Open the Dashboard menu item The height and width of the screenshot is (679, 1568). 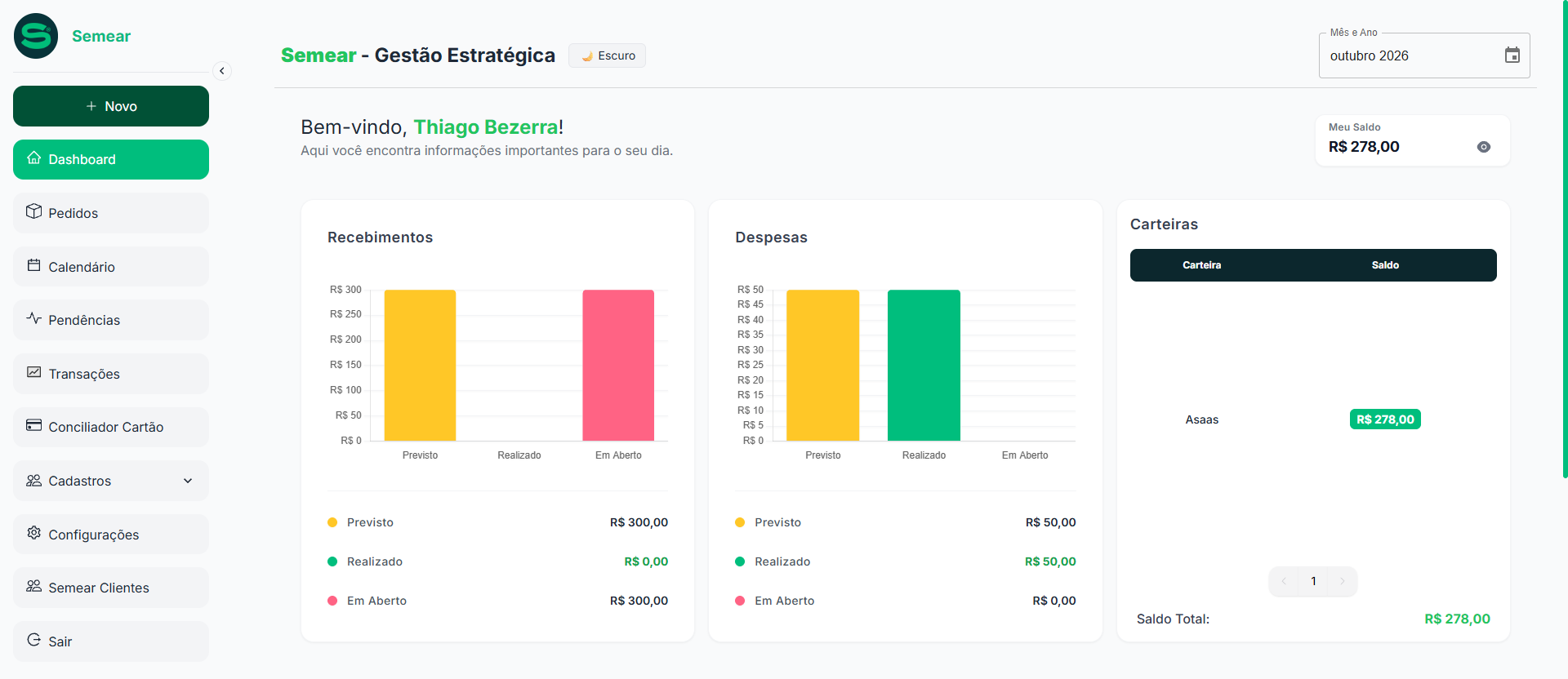111,159
